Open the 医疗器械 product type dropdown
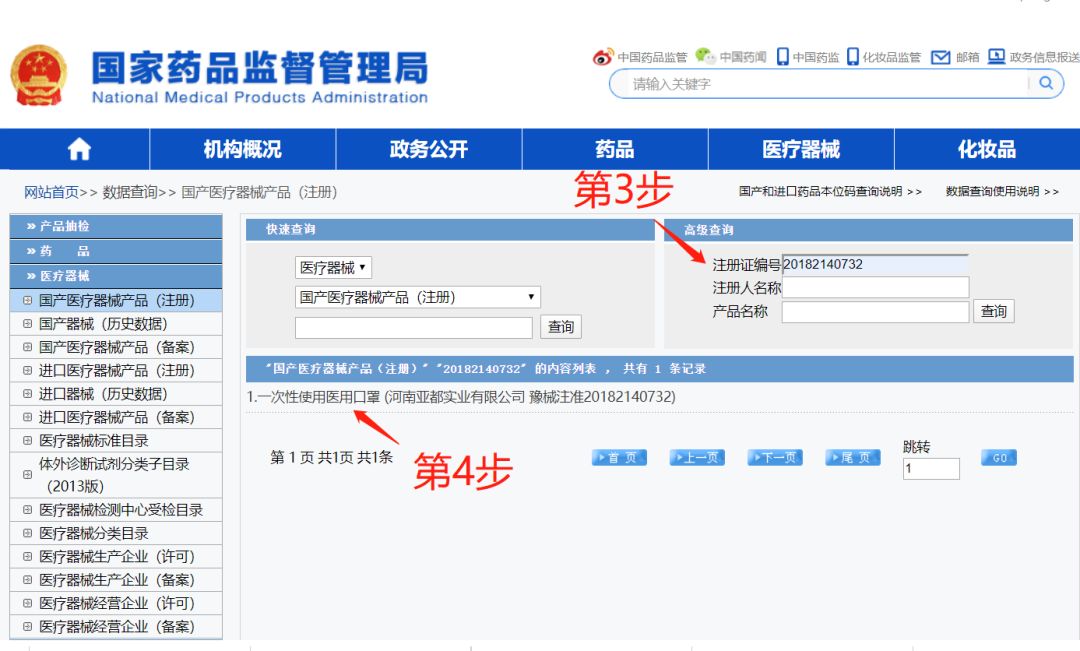The width and height of the screenshot is (1080, 651). (x=333, y=267)
